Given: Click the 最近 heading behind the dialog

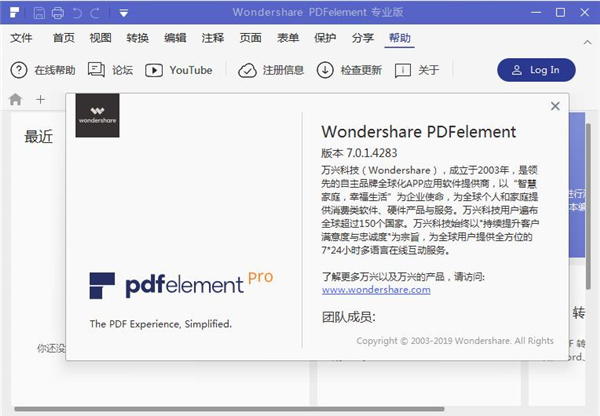Looking at the screenshot, I should tap(39, 136).
